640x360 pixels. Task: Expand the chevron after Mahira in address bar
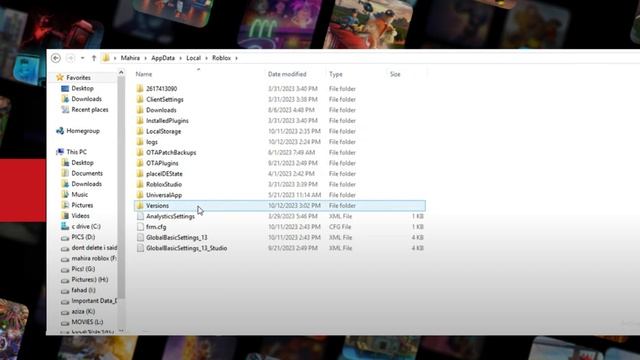click(145, 58)
